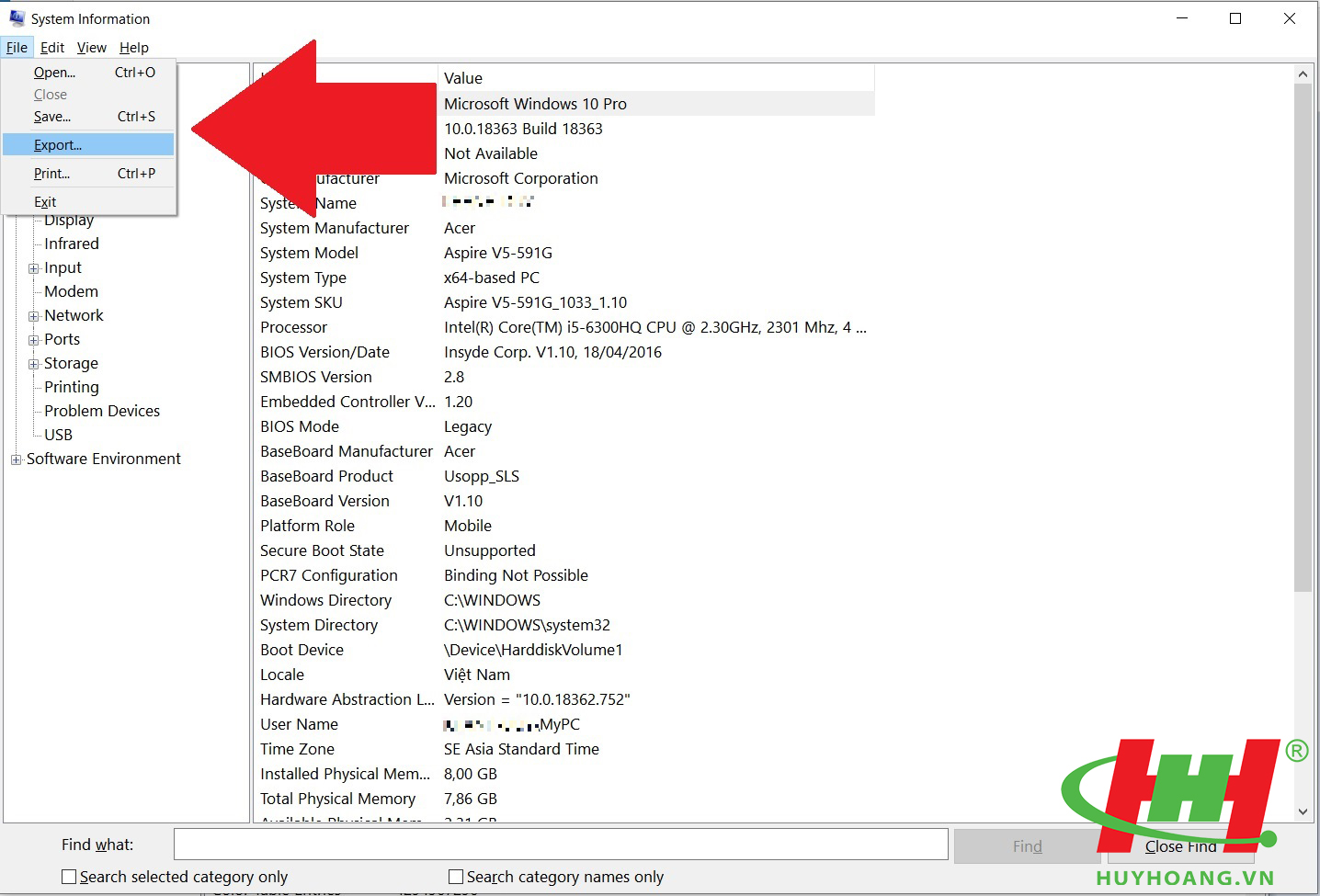Click the System Information app icon in title bar
1320x896 pixels.
[x=17, y=18]
